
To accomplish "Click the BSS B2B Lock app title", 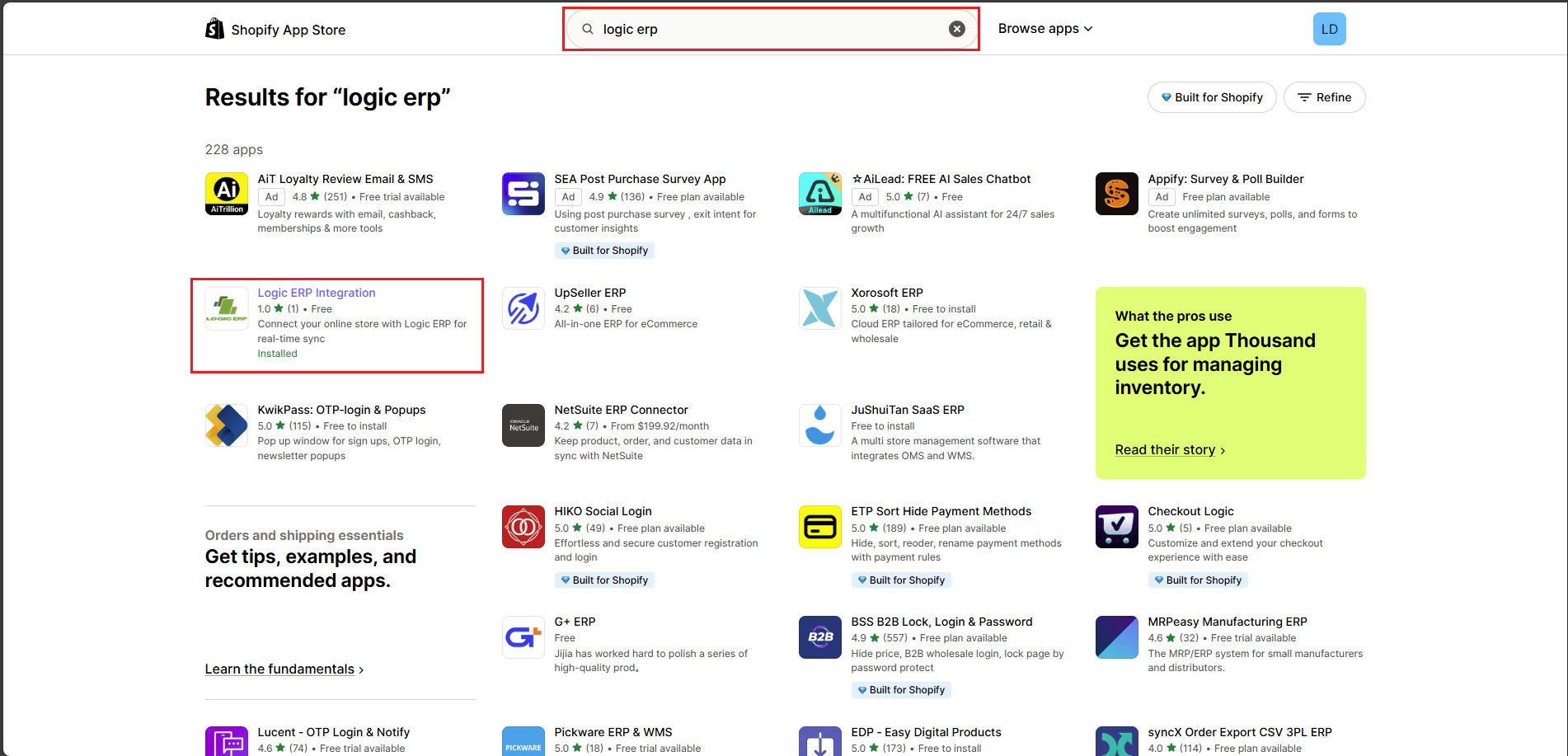I will pos(941,622).
